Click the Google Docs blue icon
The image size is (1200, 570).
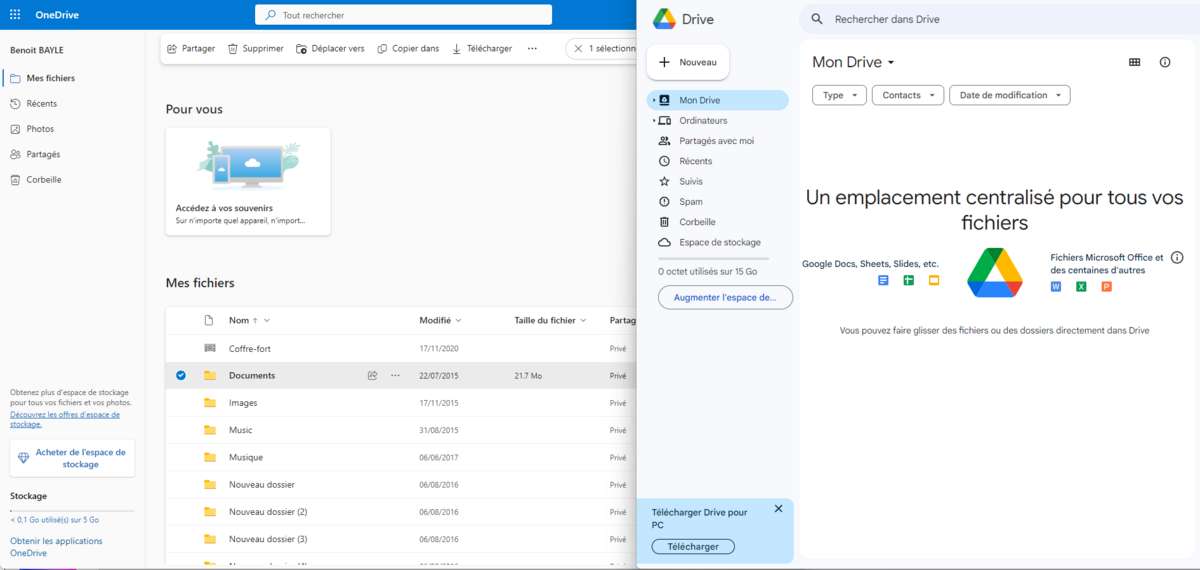[883, 281]
